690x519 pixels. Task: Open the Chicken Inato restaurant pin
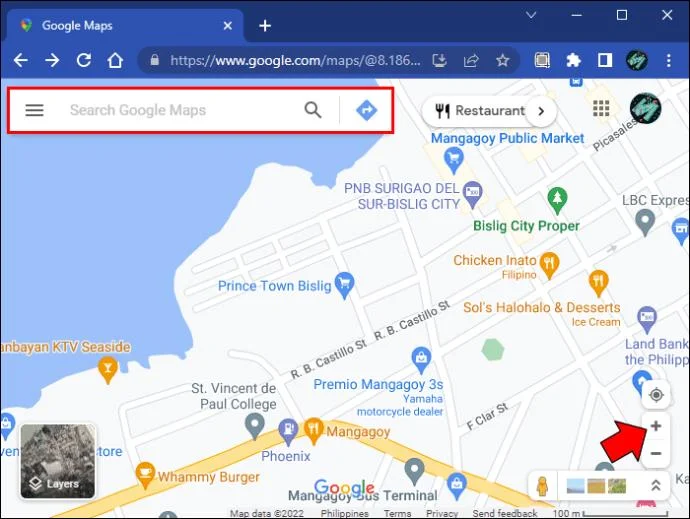[549, 265]
